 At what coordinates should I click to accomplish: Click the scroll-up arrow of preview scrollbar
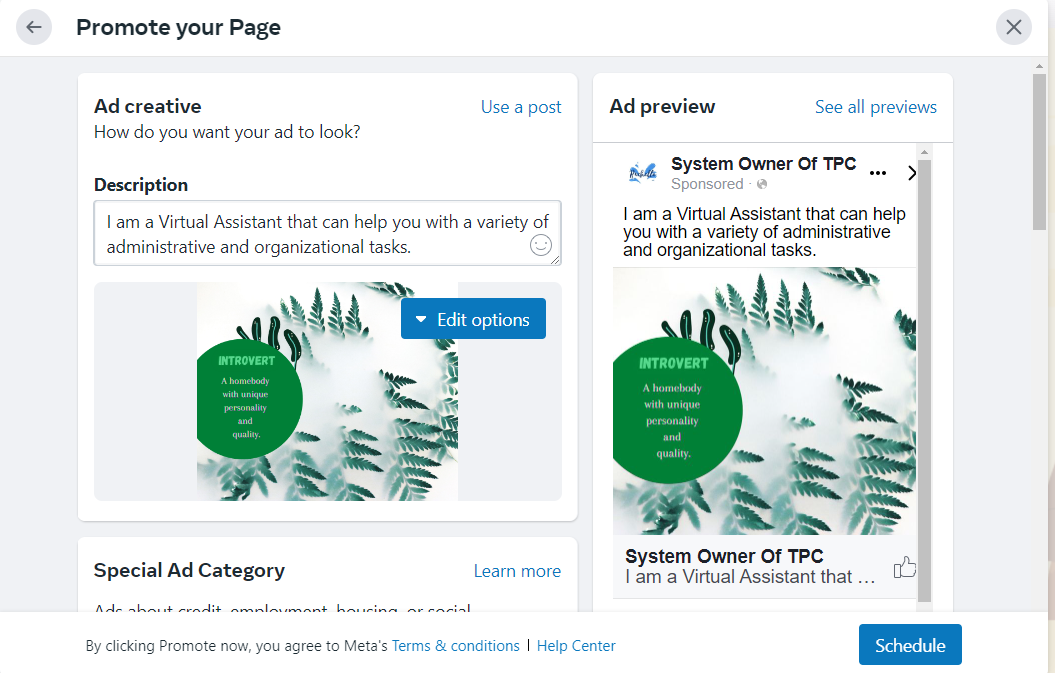coord(924,152)
